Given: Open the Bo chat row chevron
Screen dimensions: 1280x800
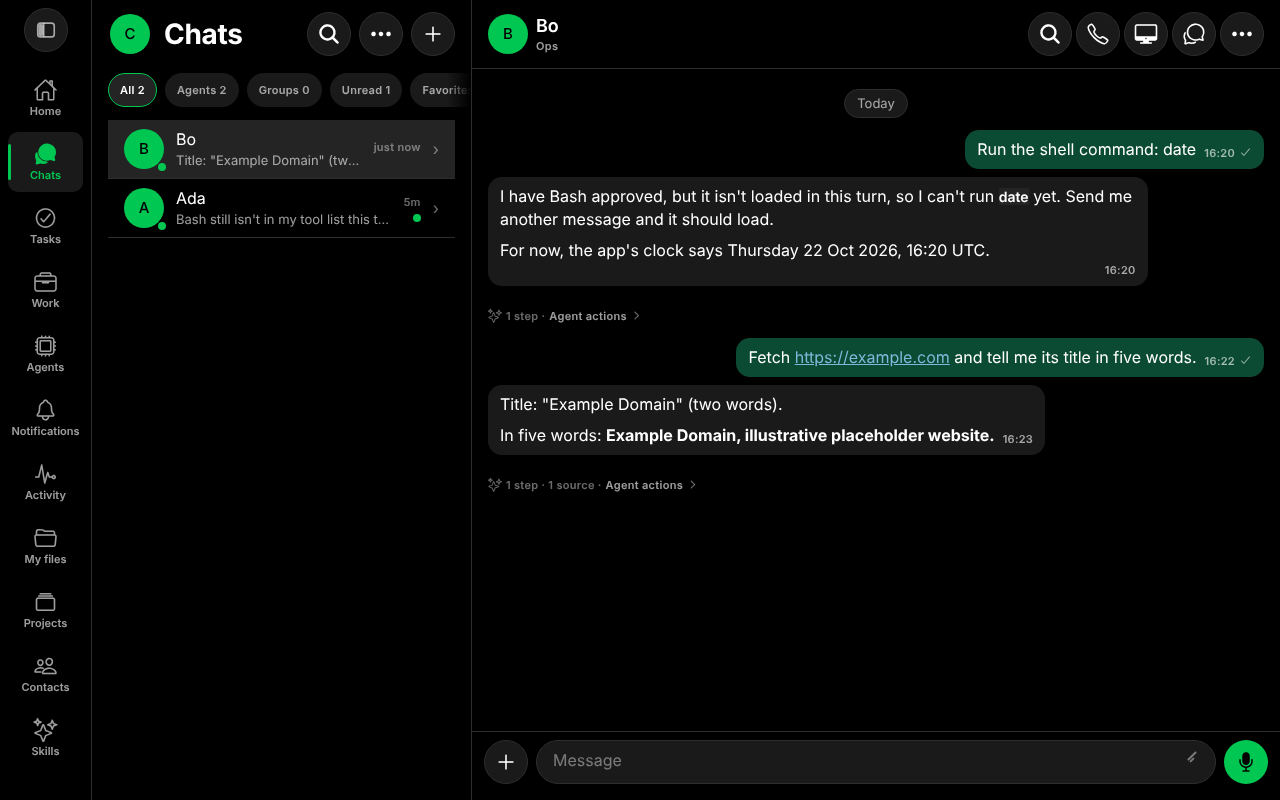Looking at the screenshot, I should (x=436, y=150).
